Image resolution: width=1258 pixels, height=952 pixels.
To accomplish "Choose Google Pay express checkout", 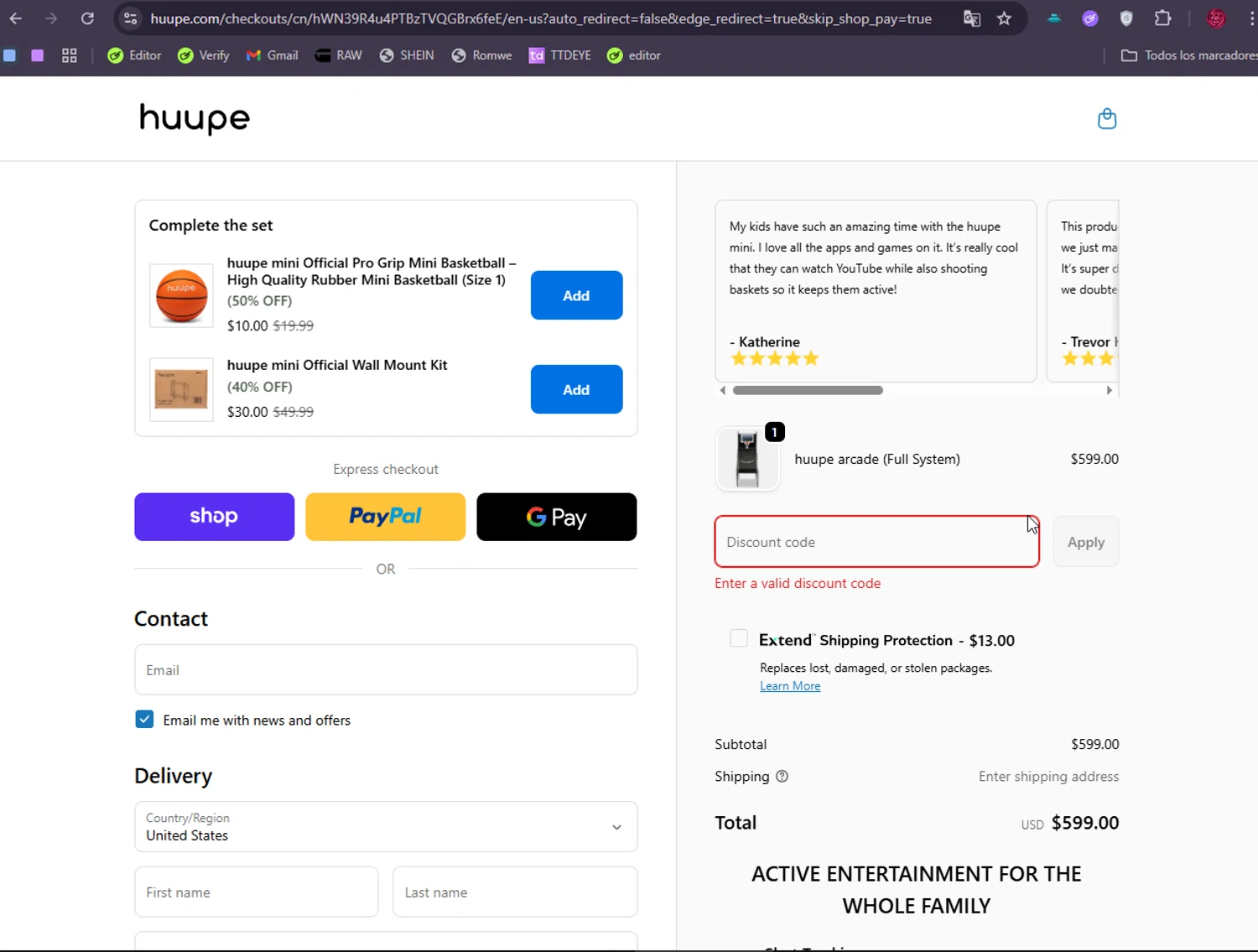I will [x=556, y=517].
